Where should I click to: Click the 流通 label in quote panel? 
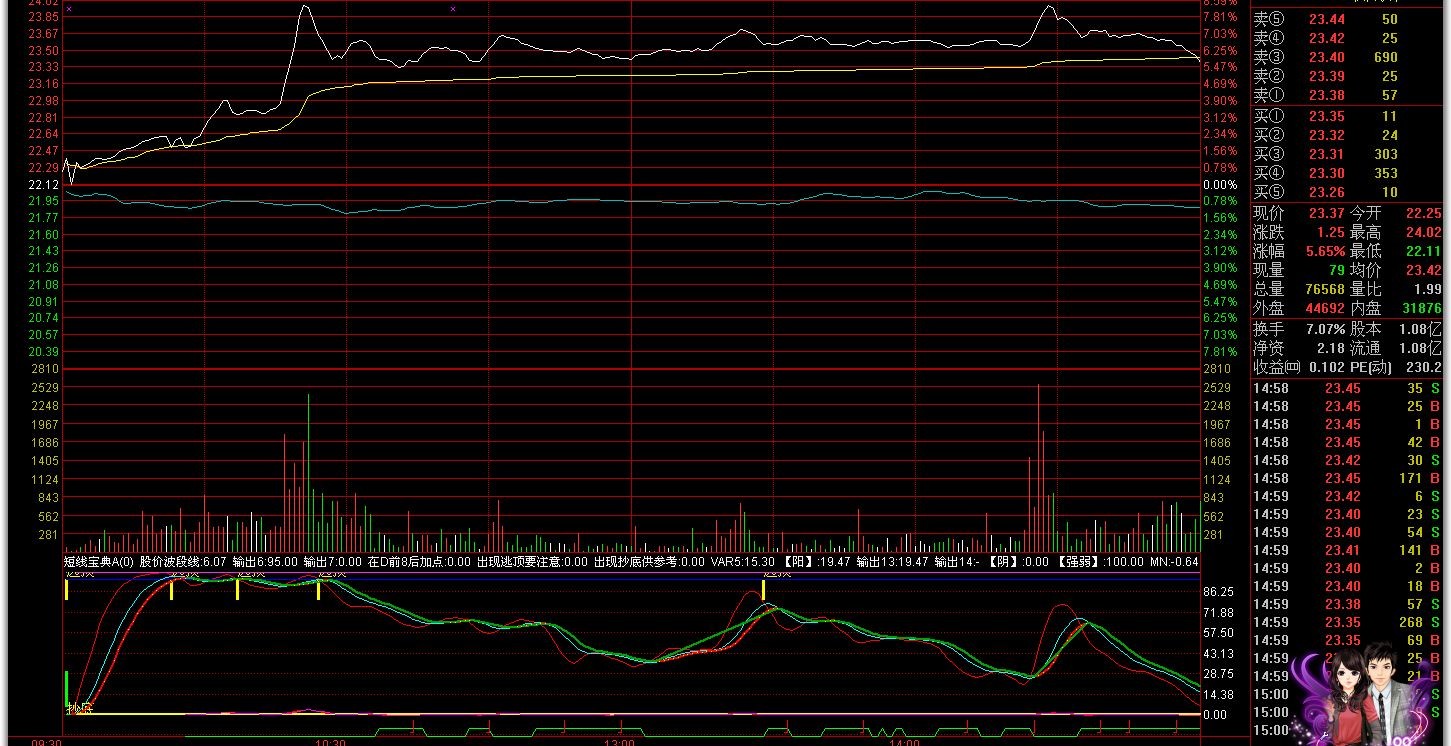[1365, 348]
